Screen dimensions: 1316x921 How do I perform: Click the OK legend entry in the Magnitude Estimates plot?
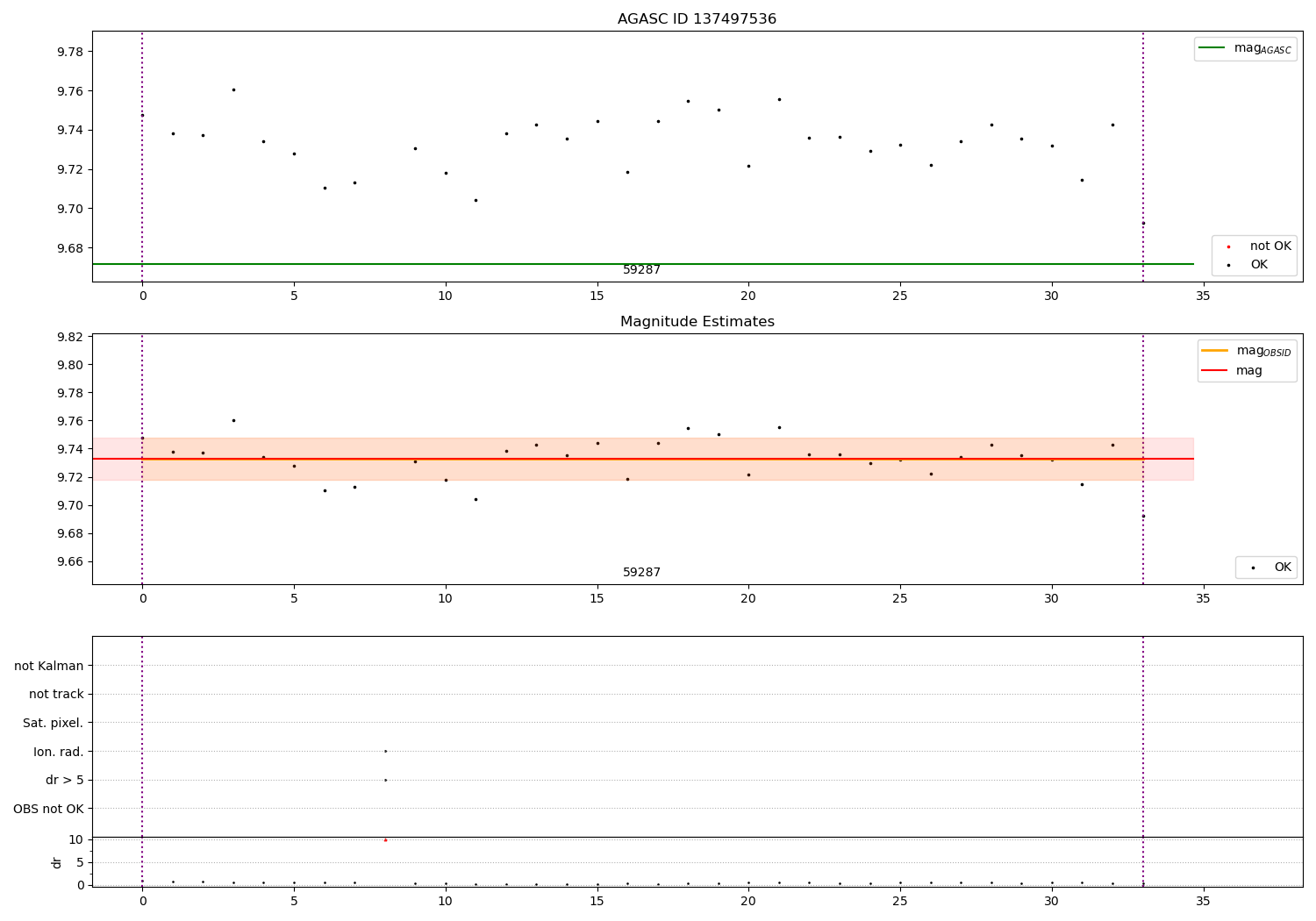(x=1271, y=568)
